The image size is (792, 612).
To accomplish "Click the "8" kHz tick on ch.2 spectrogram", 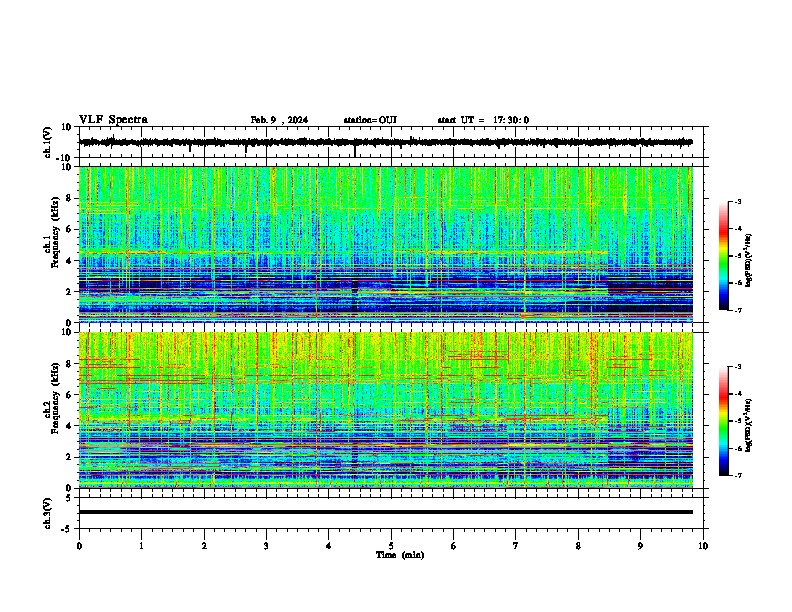I will click(x=70, y=364).
